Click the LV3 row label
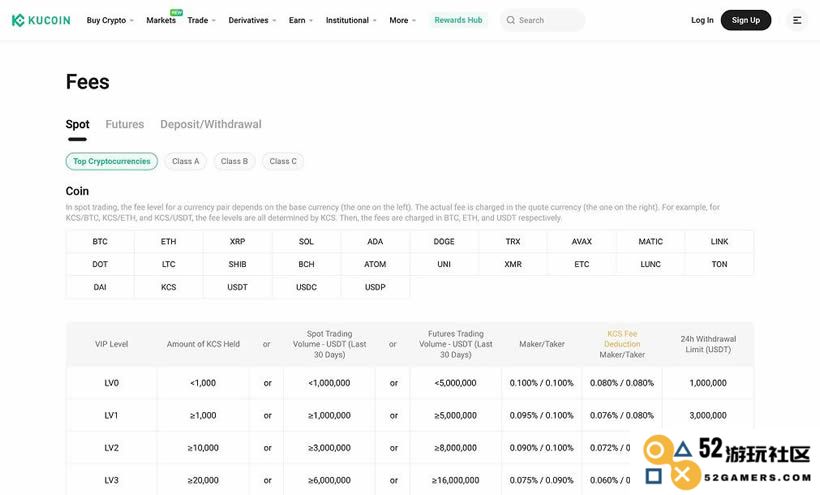The width and height of the screenshot is (820, 495). click(x=111, y=480)
